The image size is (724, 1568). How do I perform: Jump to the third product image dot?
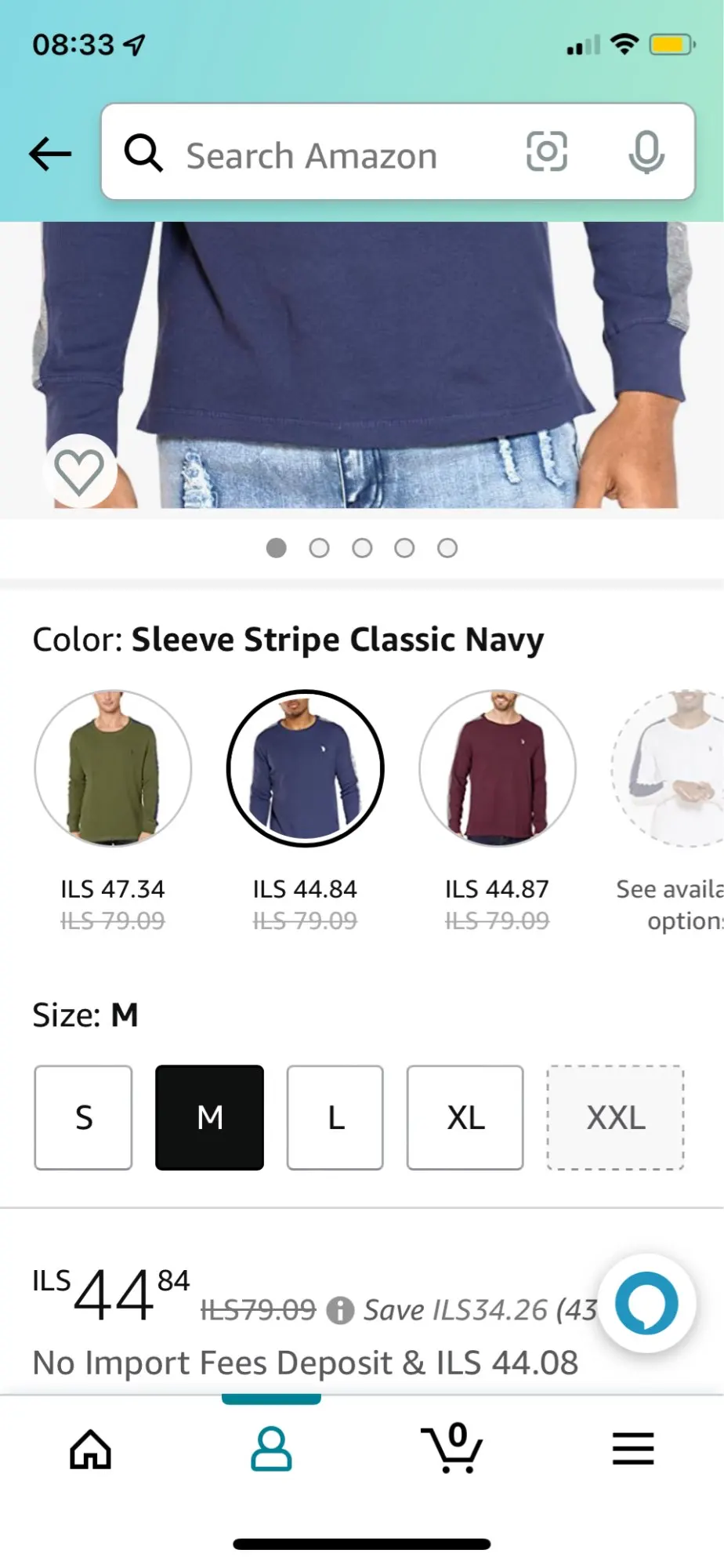[362, 548]
